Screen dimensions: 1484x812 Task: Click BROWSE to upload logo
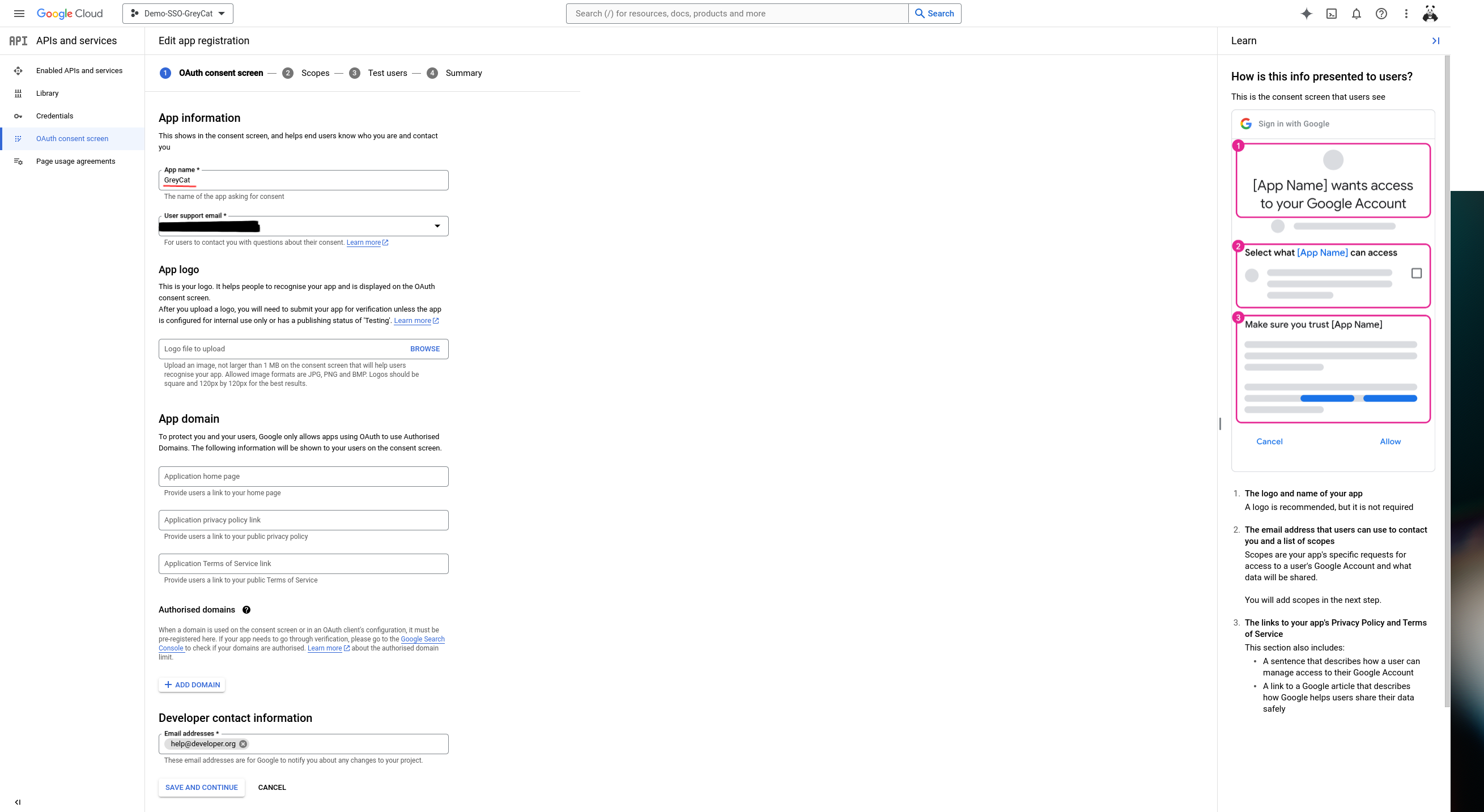point(424,348)
